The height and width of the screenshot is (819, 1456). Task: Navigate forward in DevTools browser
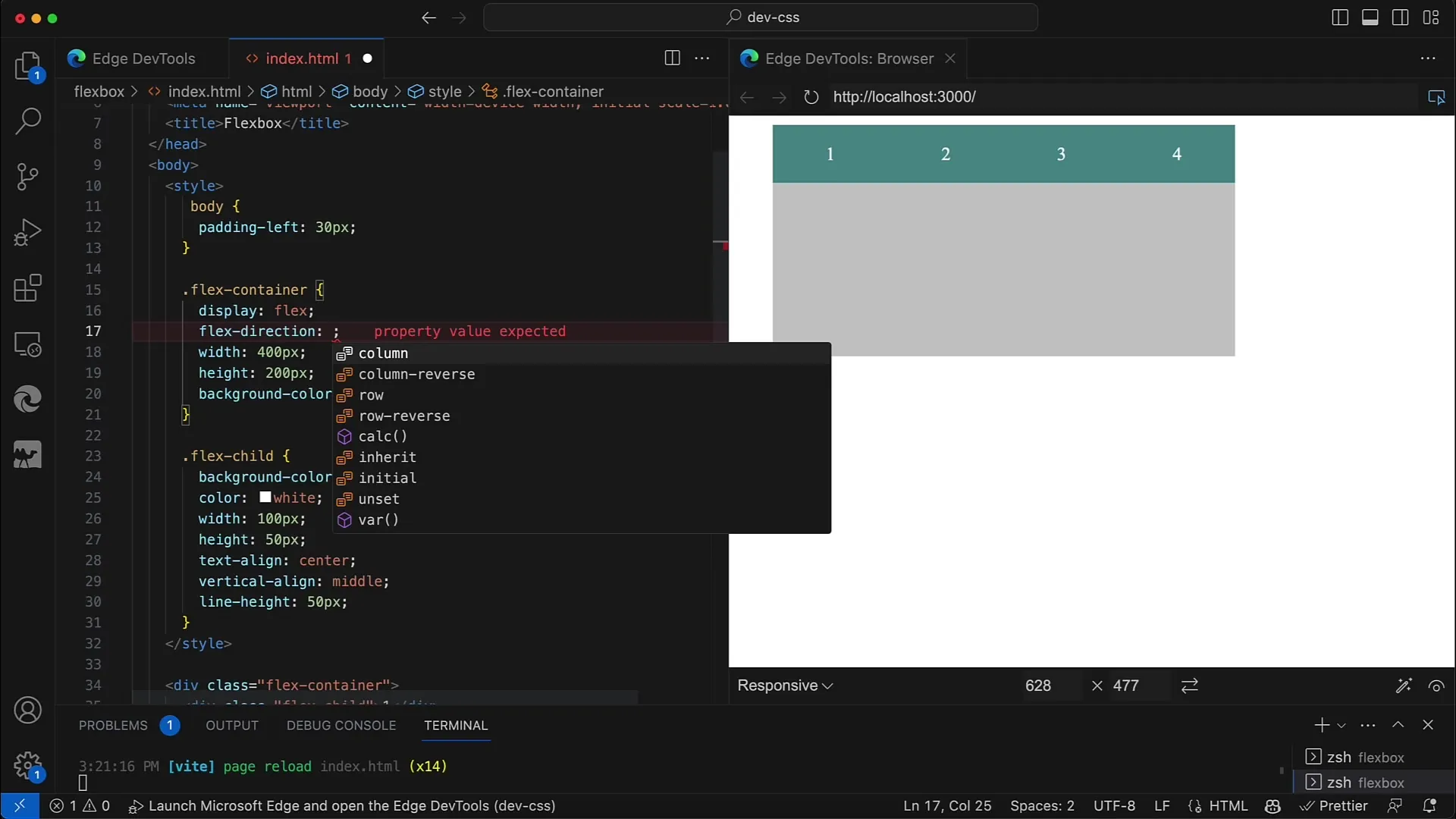click(x=779, y=97)
